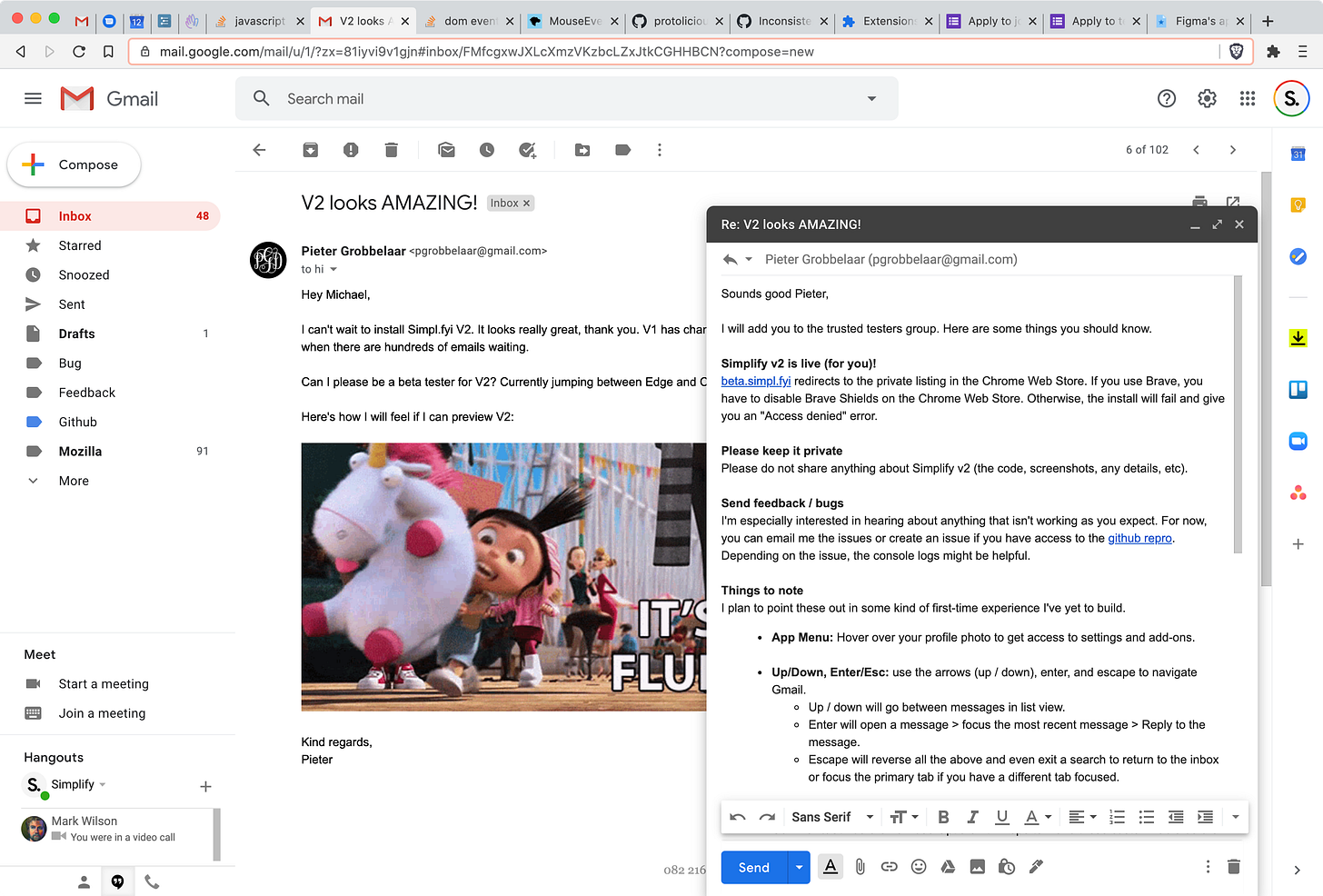Open the Google apps grid
The width and height of the screenshot is (1323, 896).
coord(1248,98)
